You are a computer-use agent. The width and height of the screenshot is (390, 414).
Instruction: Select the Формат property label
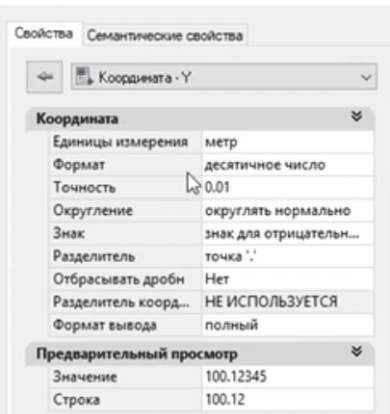coord(79,165)
